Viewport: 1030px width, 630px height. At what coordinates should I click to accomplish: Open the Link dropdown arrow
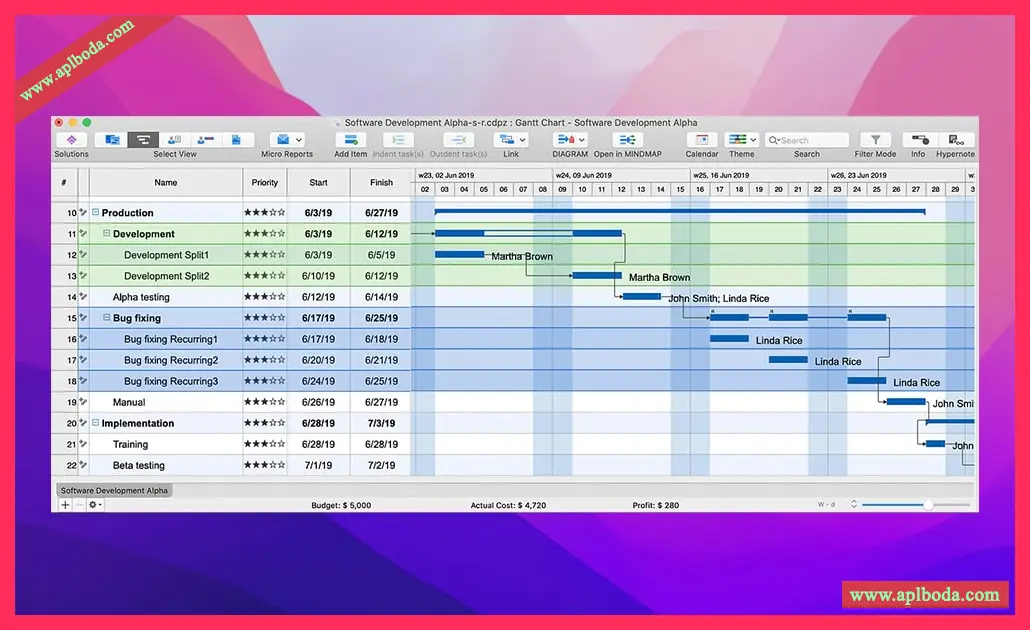522,140
